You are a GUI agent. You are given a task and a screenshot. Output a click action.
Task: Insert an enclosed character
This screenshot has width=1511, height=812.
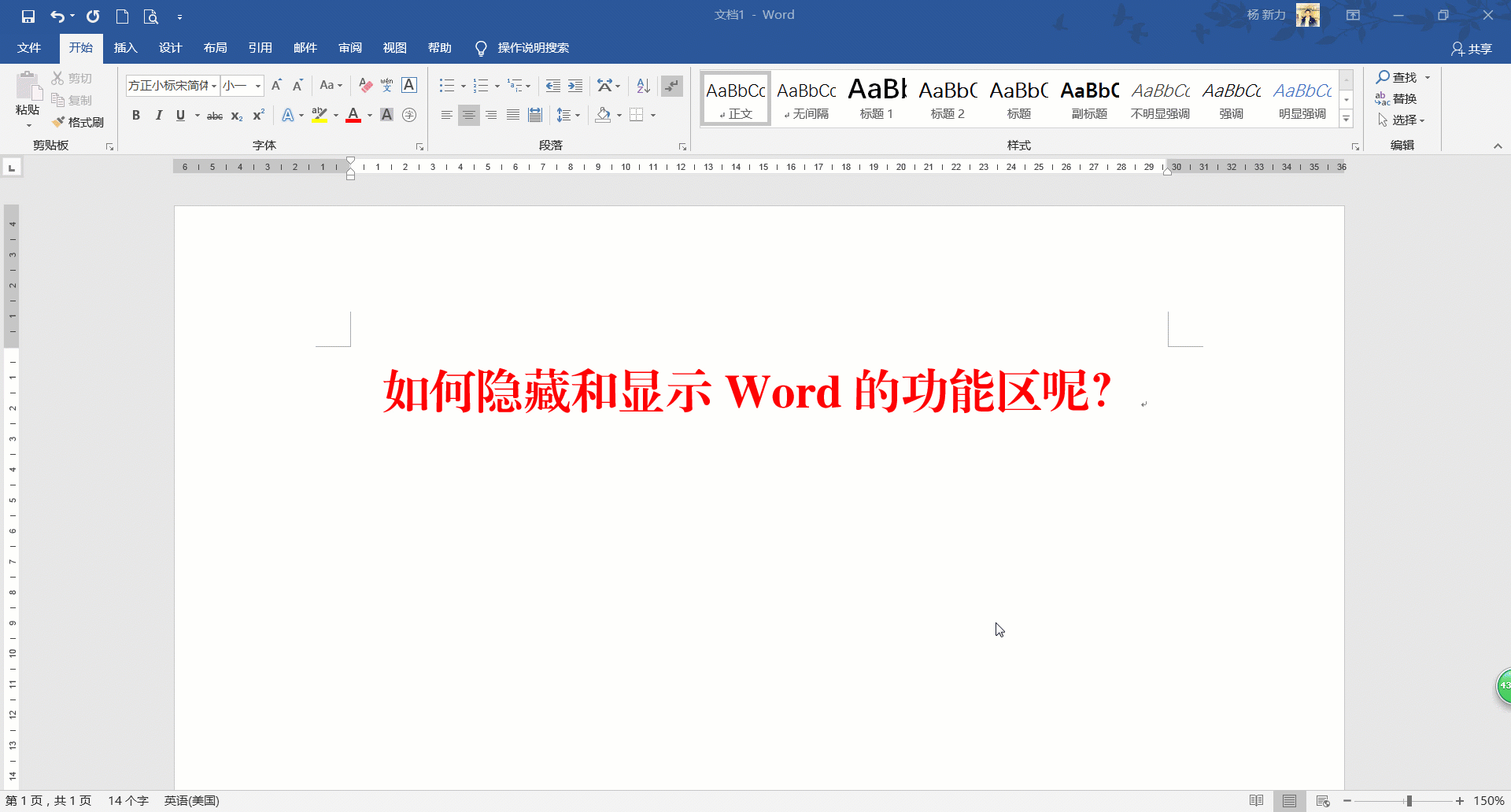(409, 116)
